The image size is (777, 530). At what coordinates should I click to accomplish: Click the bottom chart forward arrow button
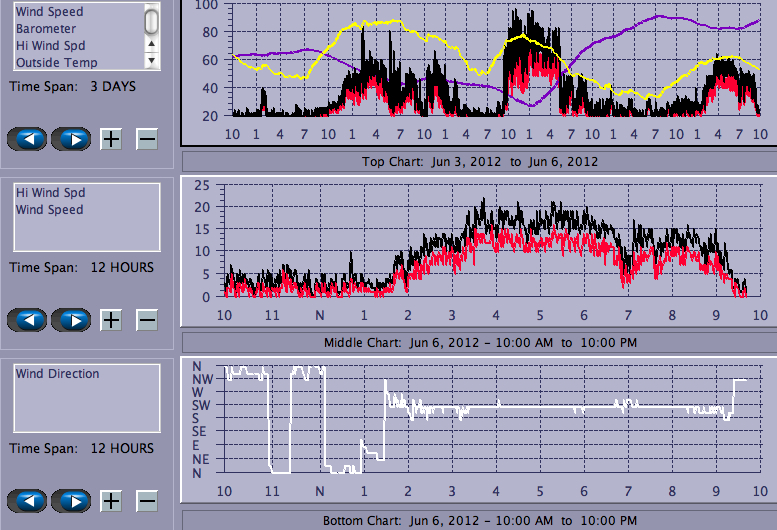pyautogui.click(x=71, y=500)
